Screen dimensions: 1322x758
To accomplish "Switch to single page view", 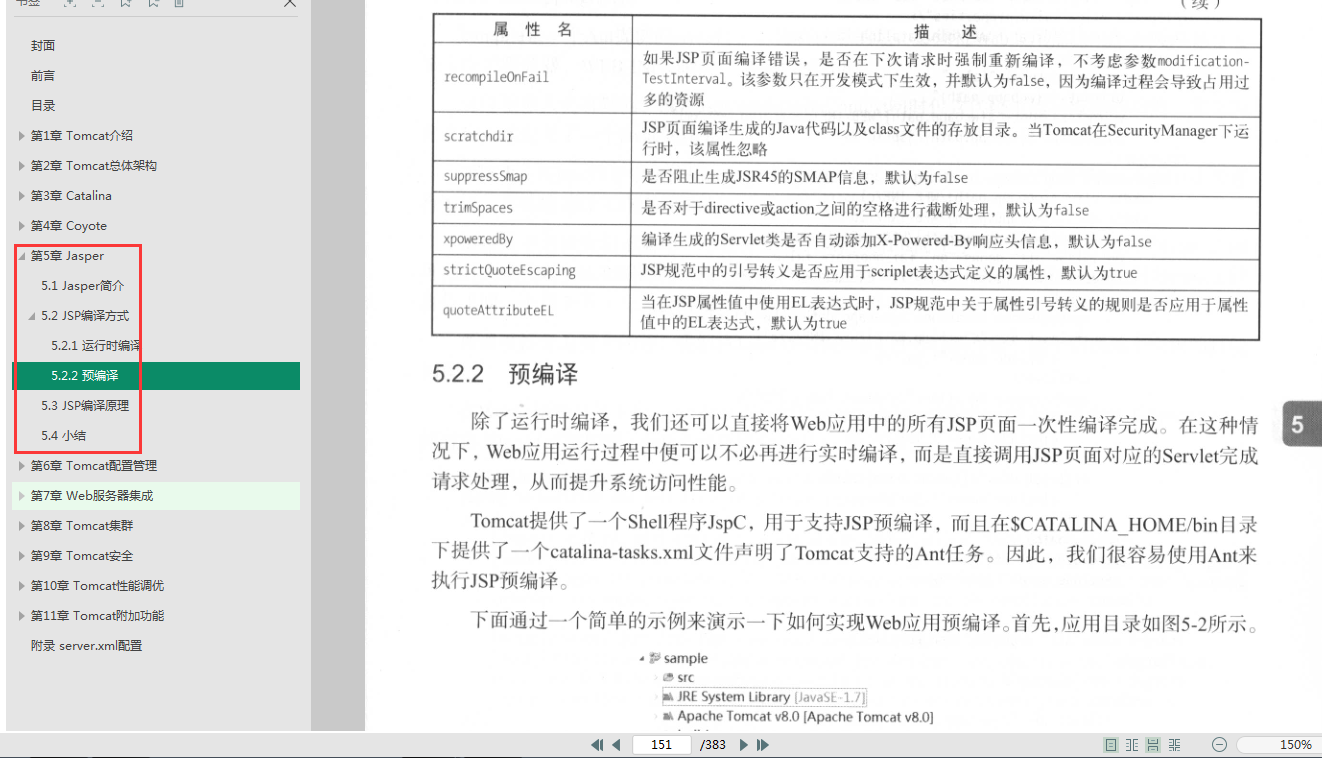I will (x=1111, y=745).
